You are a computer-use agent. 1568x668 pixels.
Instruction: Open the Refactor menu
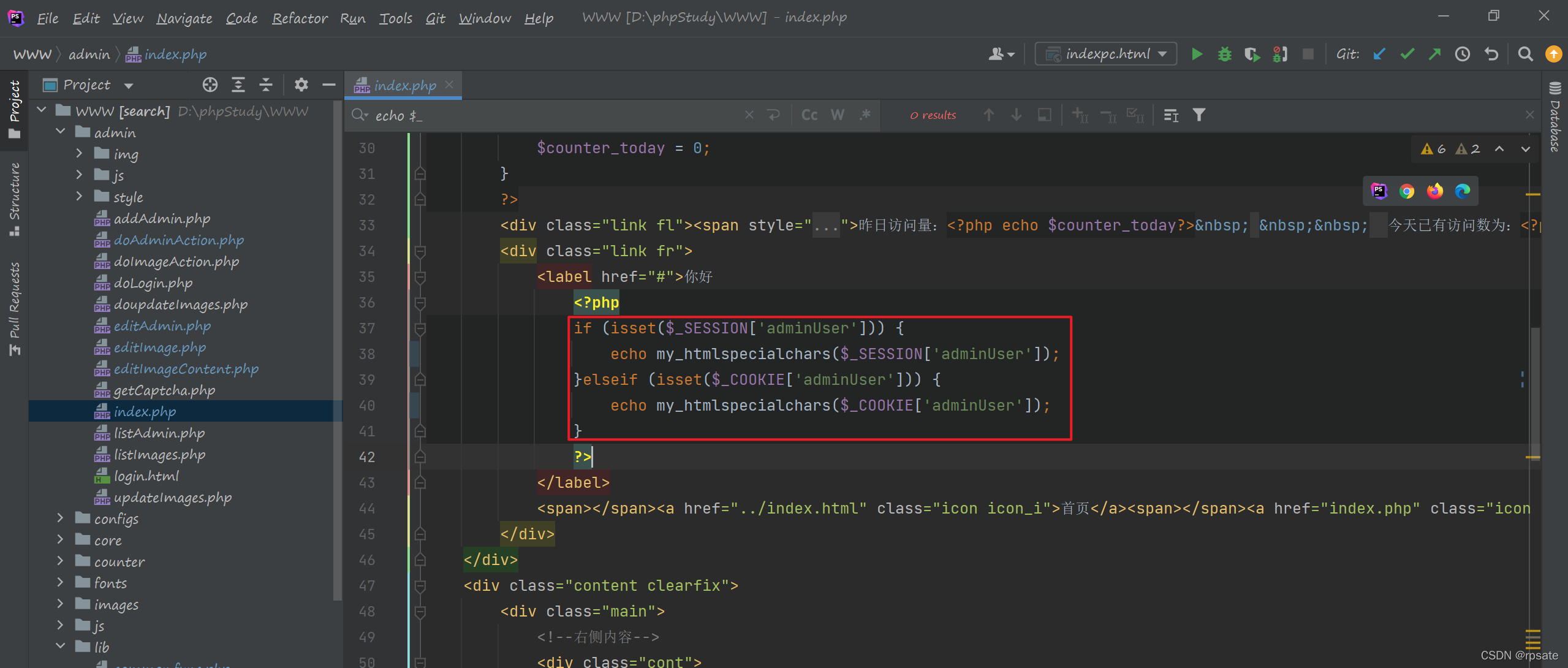[300, 18]
